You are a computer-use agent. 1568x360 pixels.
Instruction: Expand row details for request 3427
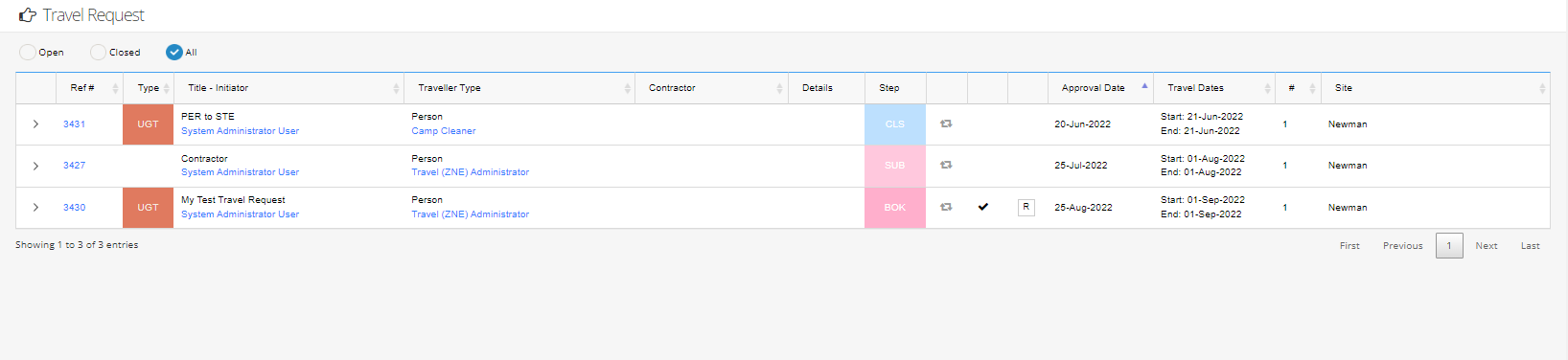tap(36, 166)
